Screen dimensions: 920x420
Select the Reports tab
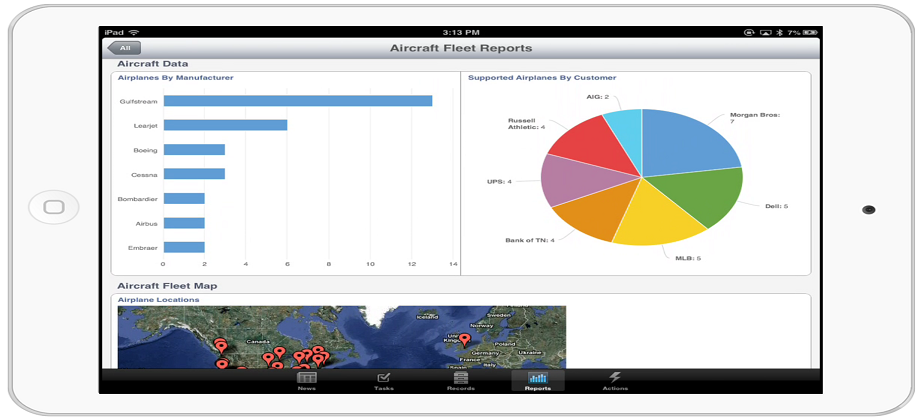pos(538,381)
